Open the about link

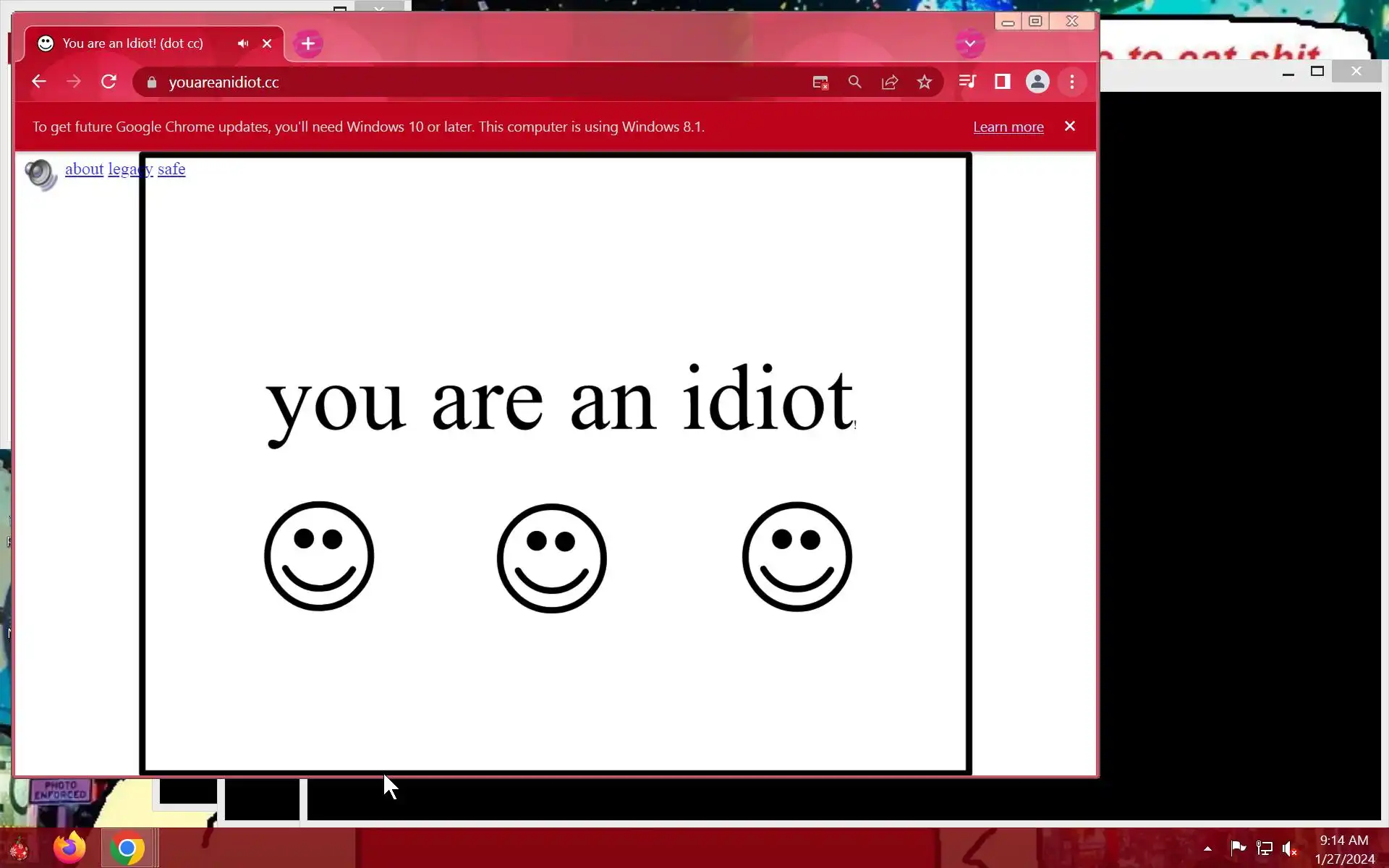click(84, 169)
